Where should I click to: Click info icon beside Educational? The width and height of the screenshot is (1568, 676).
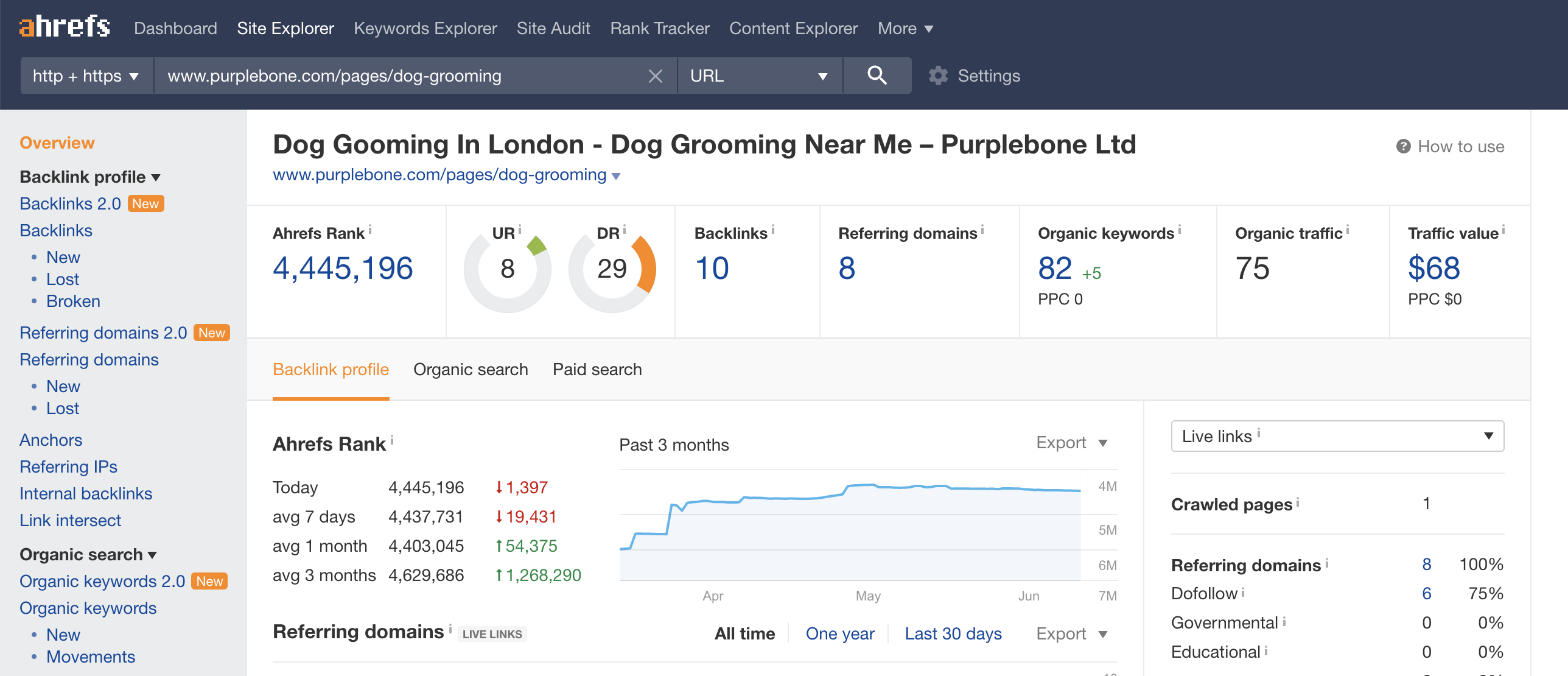click(x=1266, y=650)
